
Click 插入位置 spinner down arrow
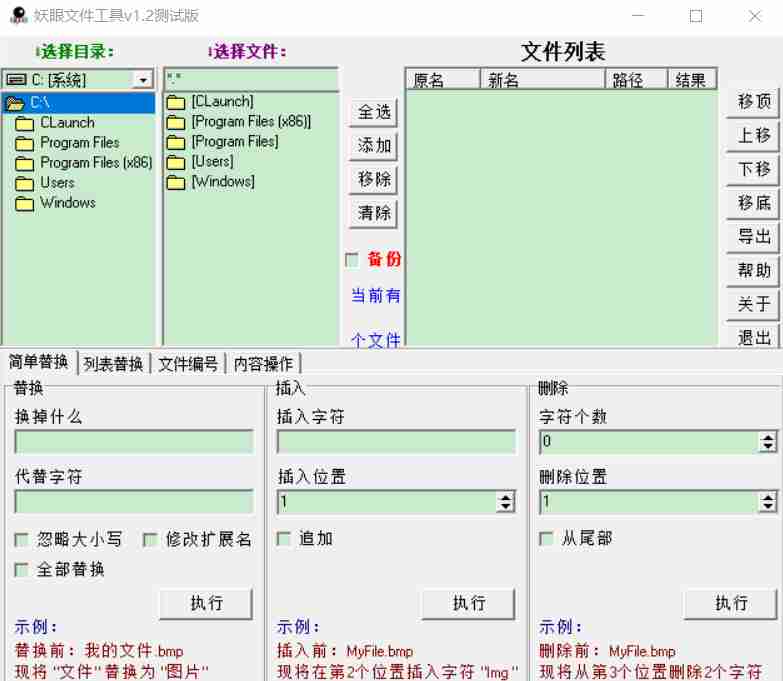505,507
